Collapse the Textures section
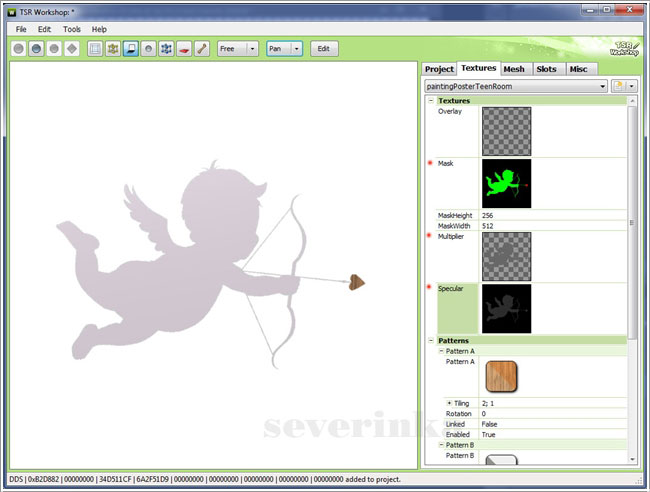This screenshot has height=492, width=650. pos(431,101)
